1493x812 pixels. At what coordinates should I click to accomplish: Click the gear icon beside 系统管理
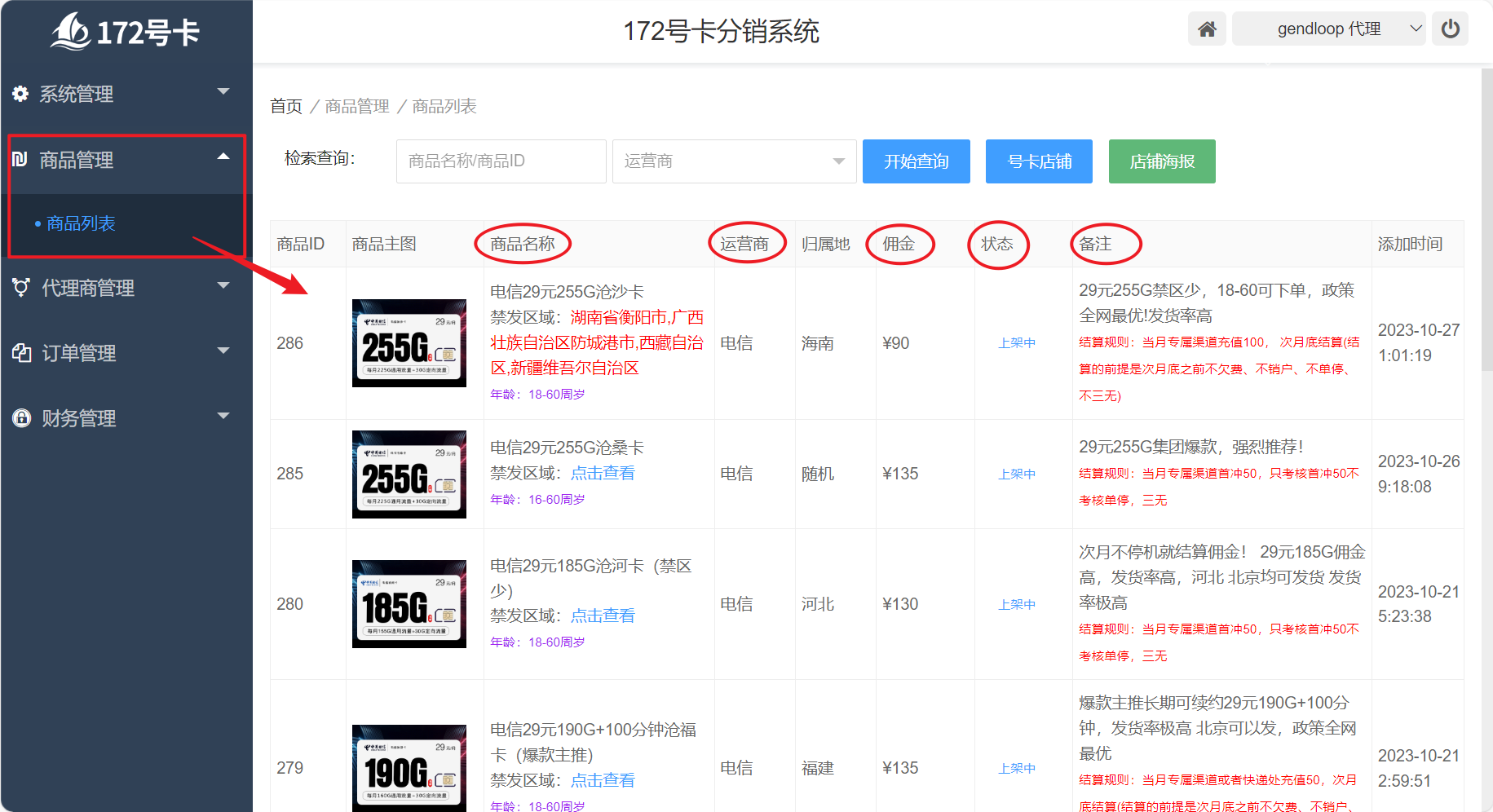[20, 94]
